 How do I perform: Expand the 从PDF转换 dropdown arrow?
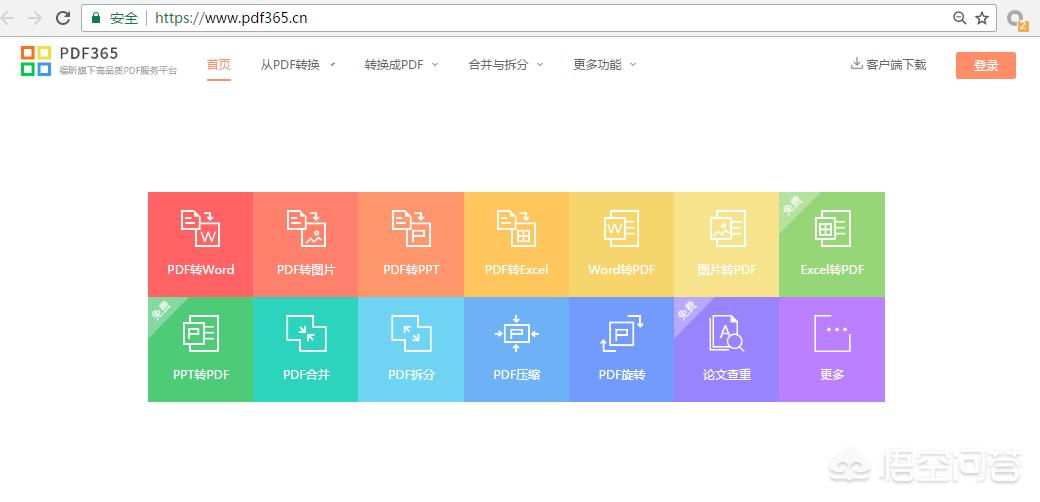point(332,64)
